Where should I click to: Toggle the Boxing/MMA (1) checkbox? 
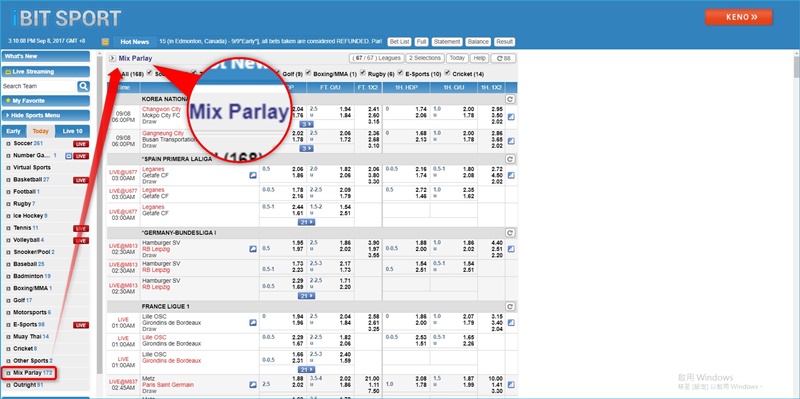(x=309, y=73)
